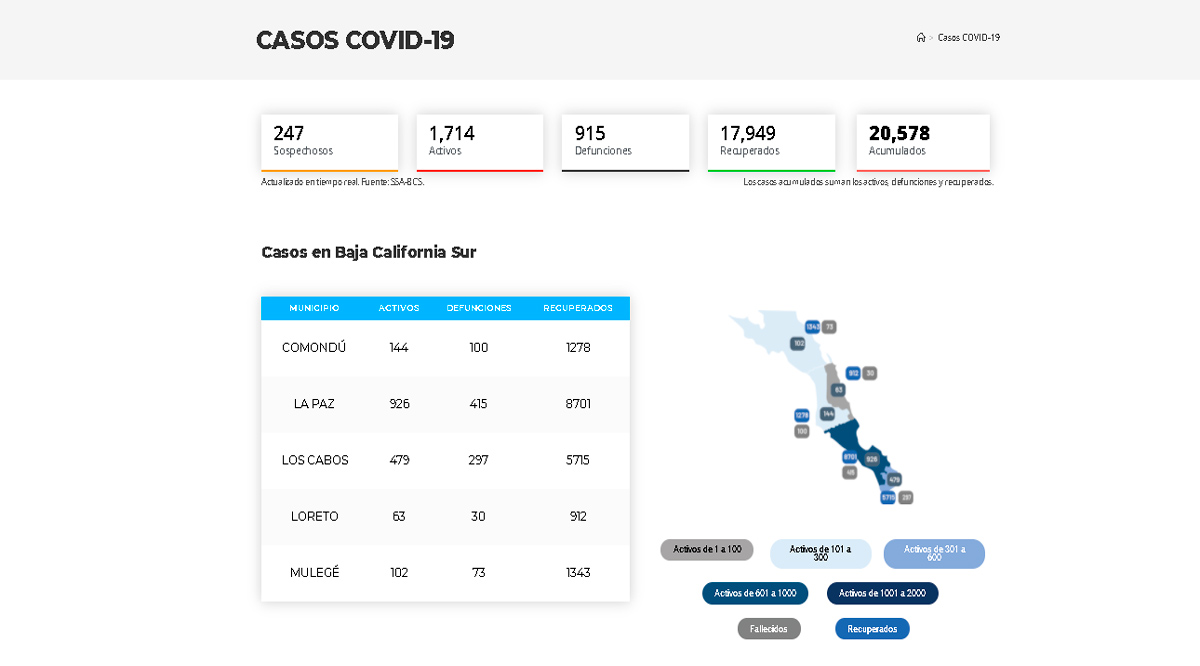Click Comondú recuperados value 1278 in table

click(578, 348)
